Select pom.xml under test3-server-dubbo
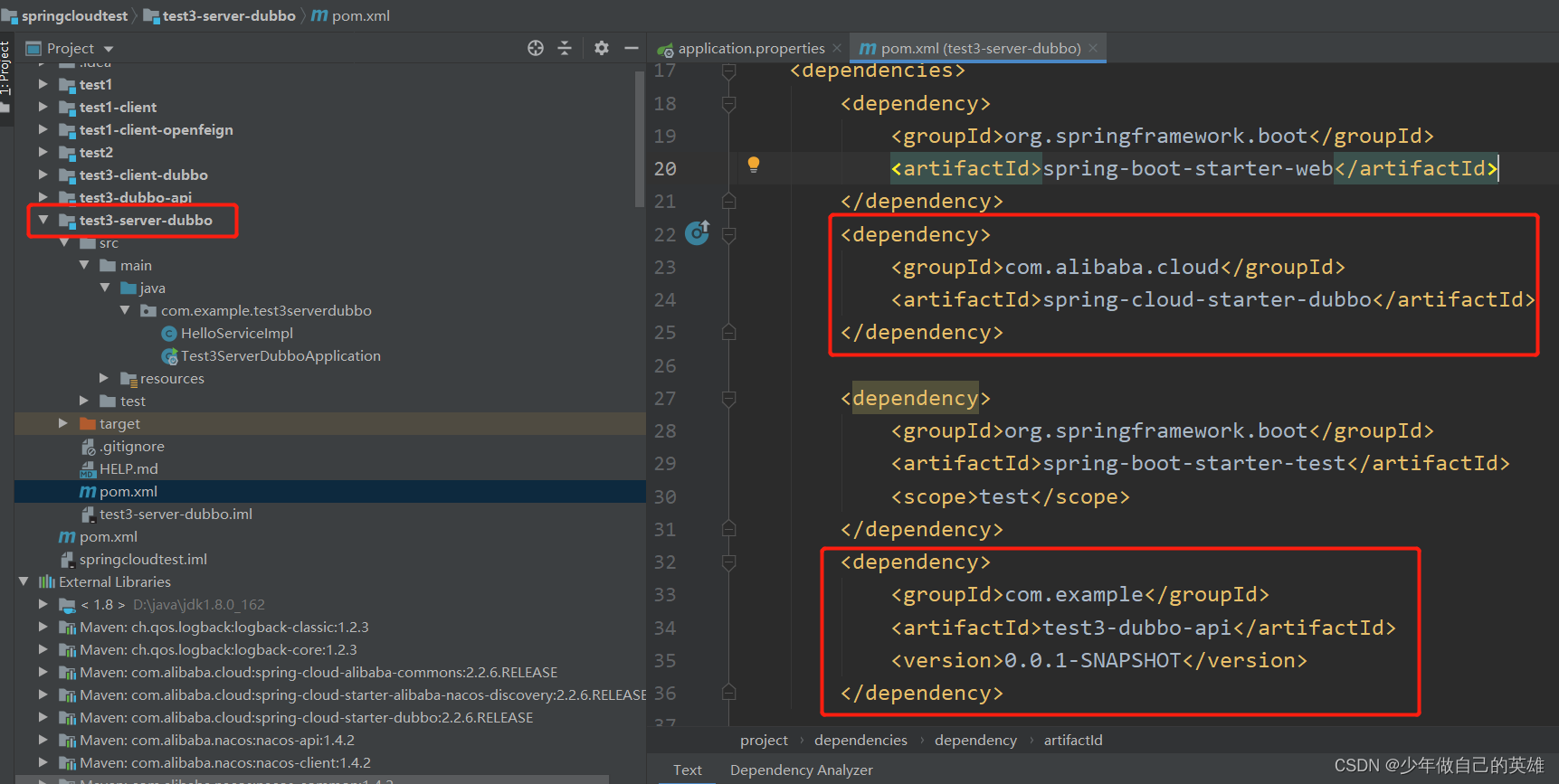Screen dimensions: 1559x784 (x=128, y=491)
